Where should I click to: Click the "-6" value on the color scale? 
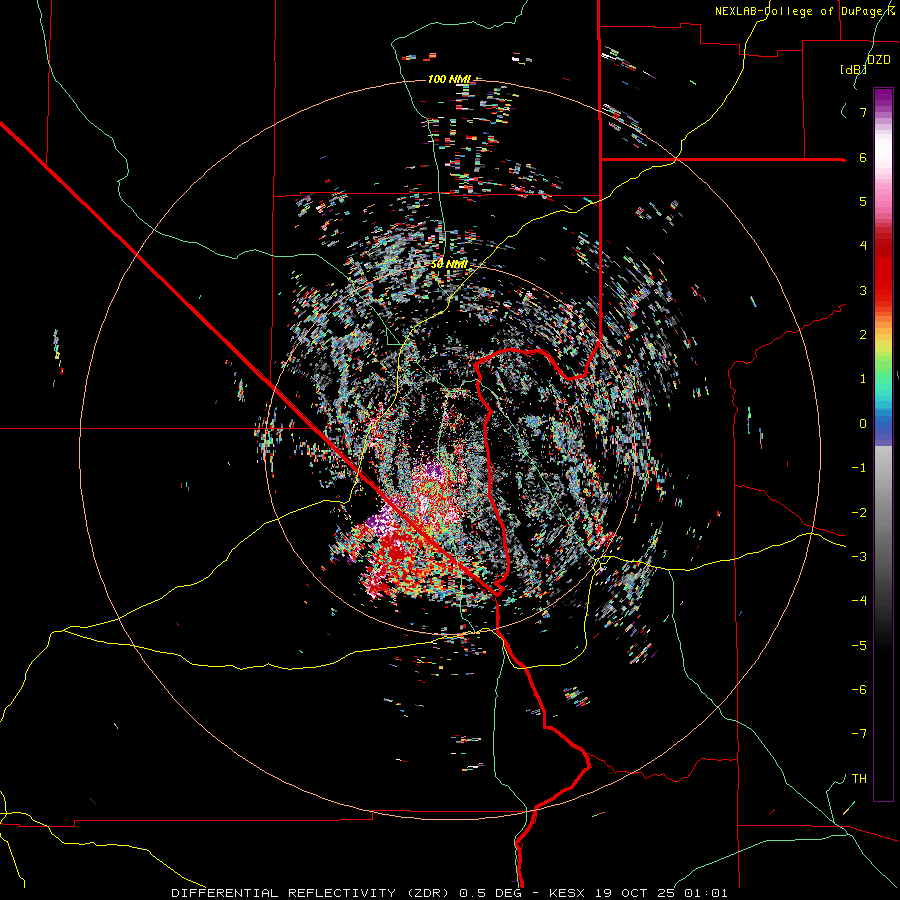point(859,690)
